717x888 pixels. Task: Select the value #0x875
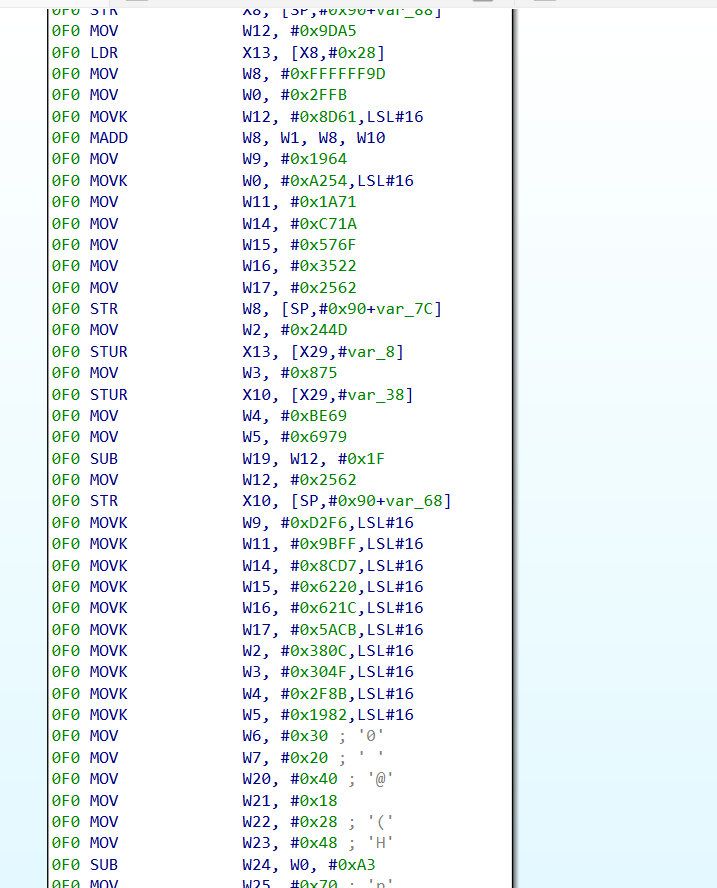(x=309, y=373)
